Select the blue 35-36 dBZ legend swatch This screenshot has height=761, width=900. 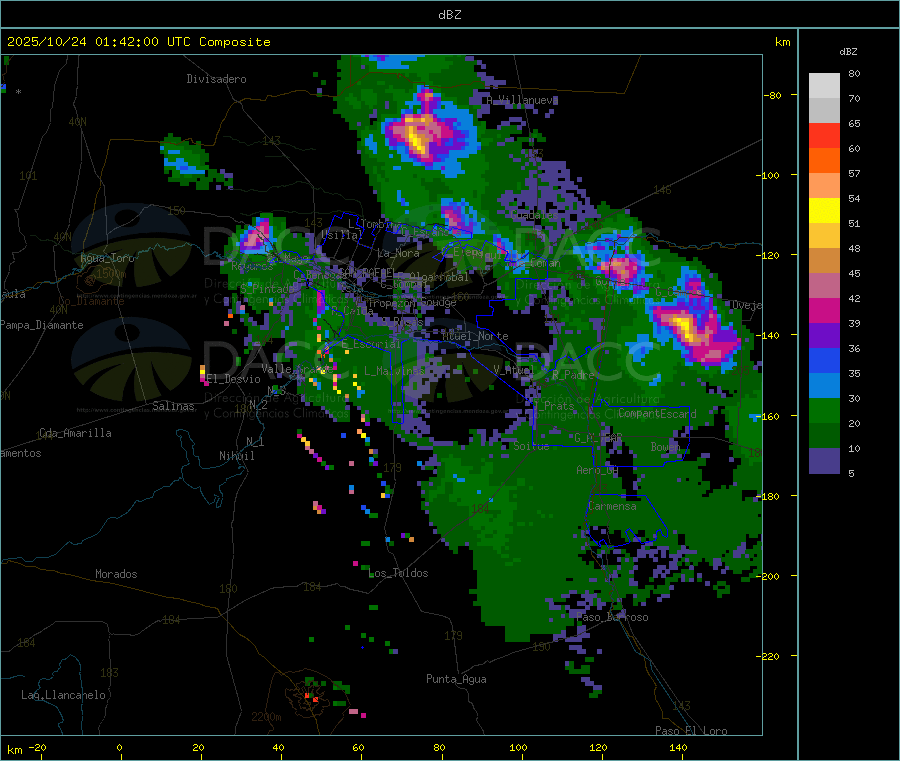pyautogui.click(x=824, y=360)
